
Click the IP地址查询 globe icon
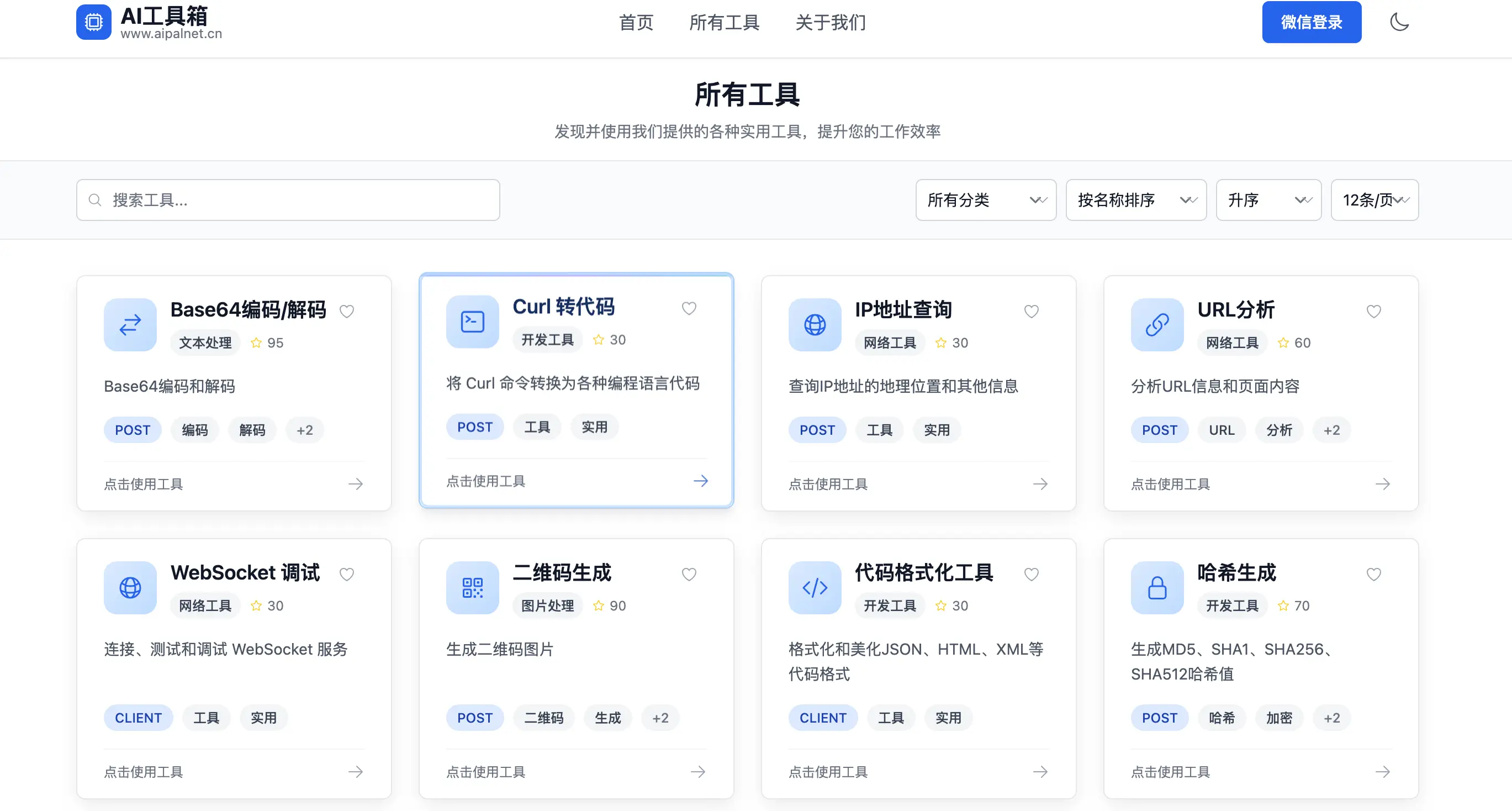(814, 325)
